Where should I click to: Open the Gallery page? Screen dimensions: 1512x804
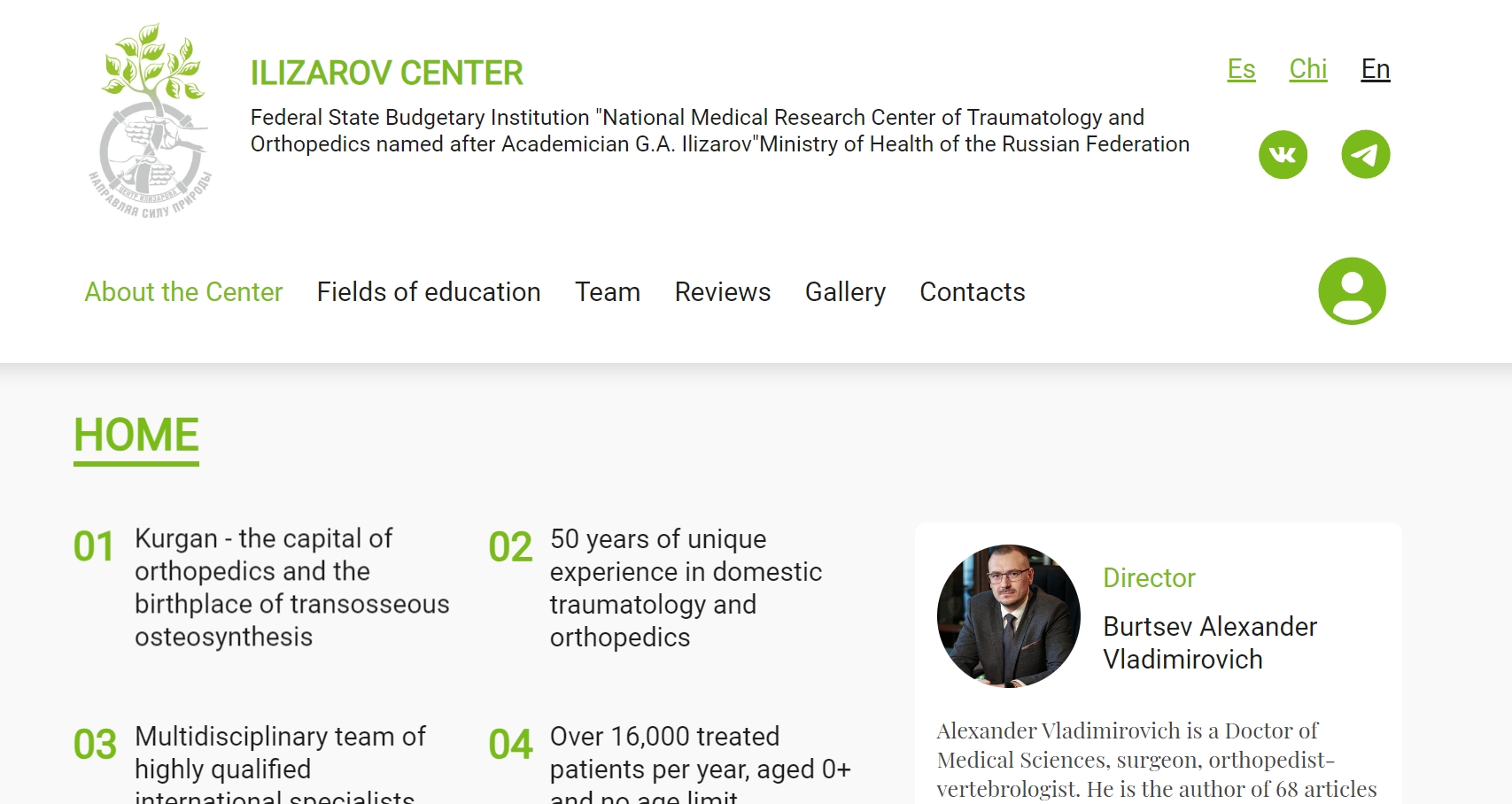[x=845, y=292]
